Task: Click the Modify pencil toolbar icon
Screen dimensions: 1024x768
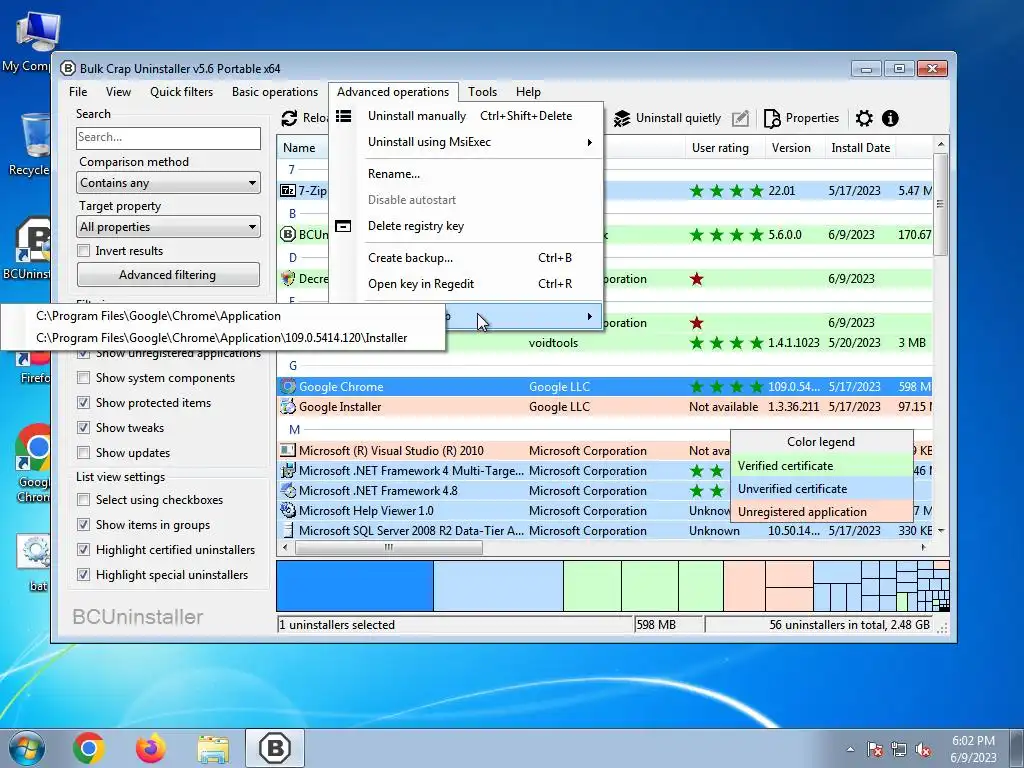Action: pyautogui.click(x=740, y=118)
